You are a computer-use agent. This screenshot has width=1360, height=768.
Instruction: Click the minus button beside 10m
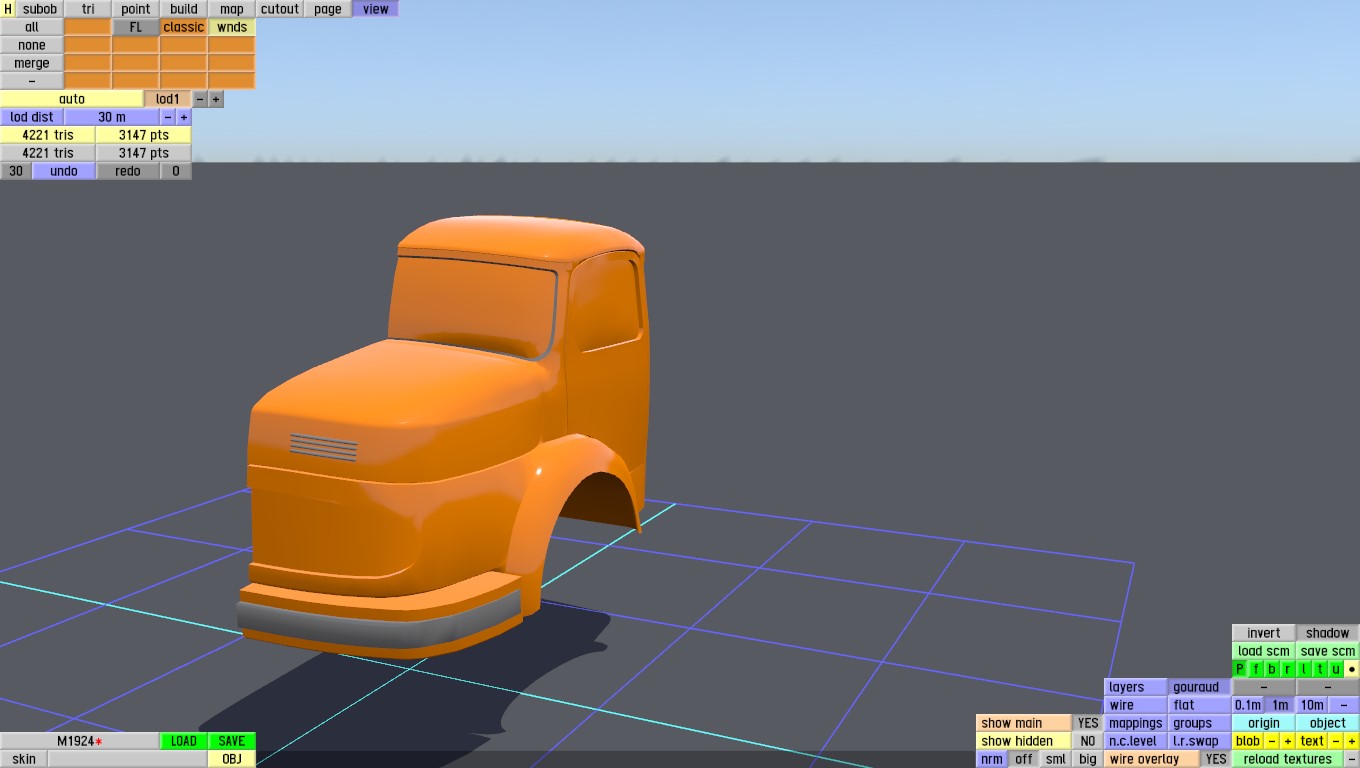point(1344,705)
